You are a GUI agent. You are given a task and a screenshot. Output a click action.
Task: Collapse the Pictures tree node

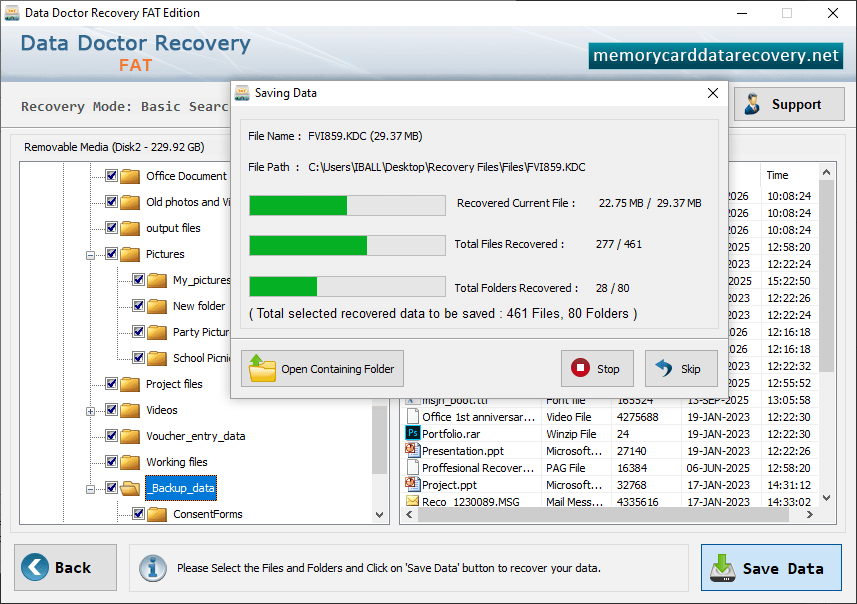[91, 255]
